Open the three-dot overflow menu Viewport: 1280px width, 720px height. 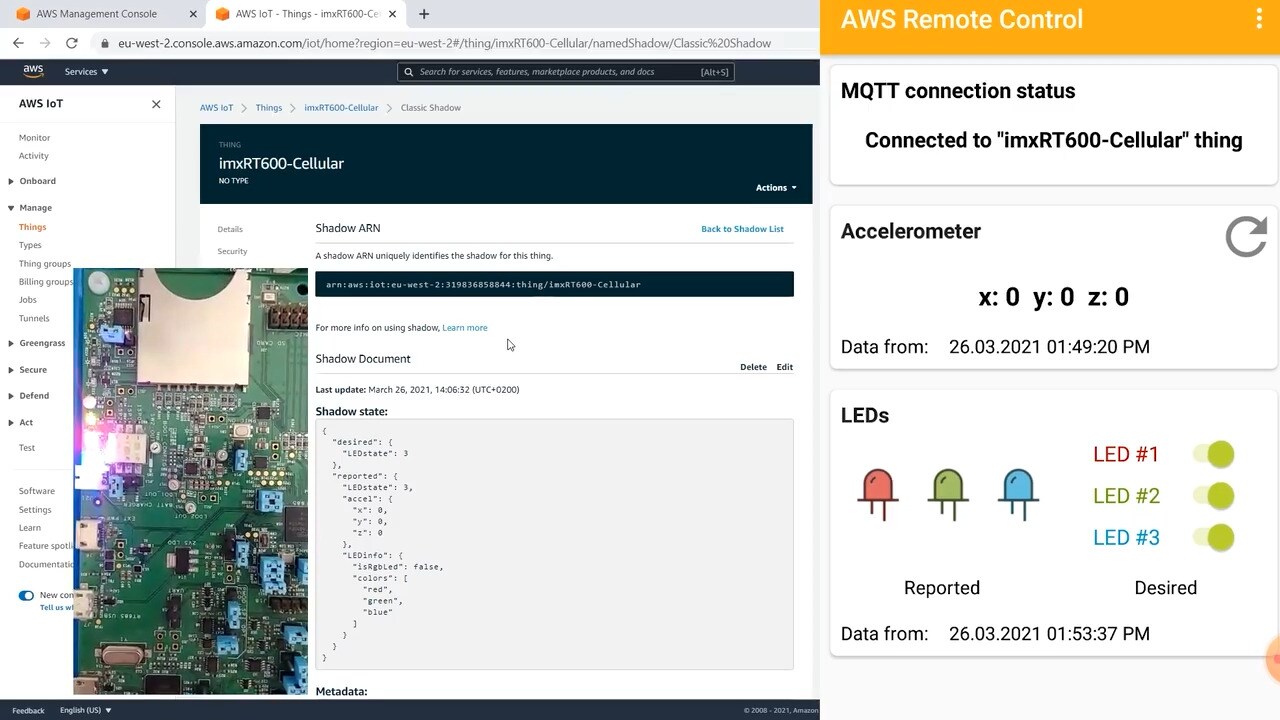click(x=1259, y=20)
